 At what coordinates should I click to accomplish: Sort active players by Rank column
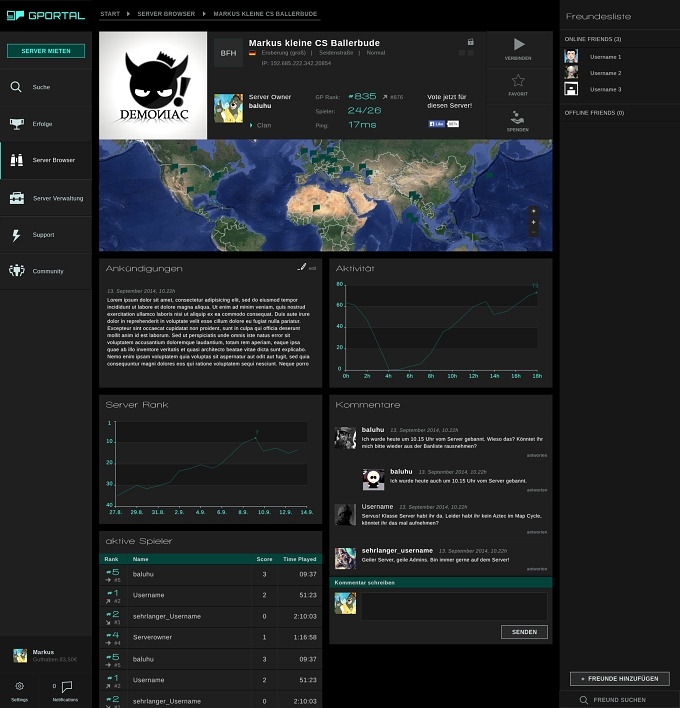[111, 559]
